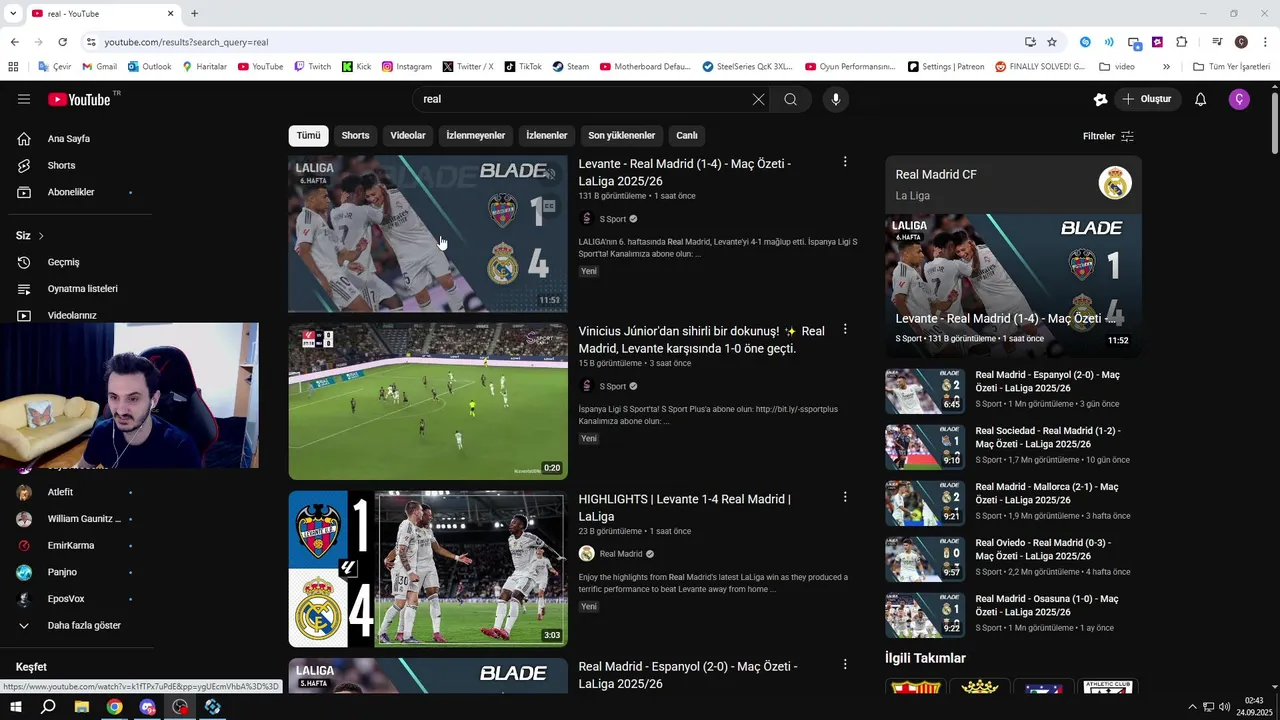Clear the search box with the X icon
Screen dimensions: 1280x720
tap(758, 99)
